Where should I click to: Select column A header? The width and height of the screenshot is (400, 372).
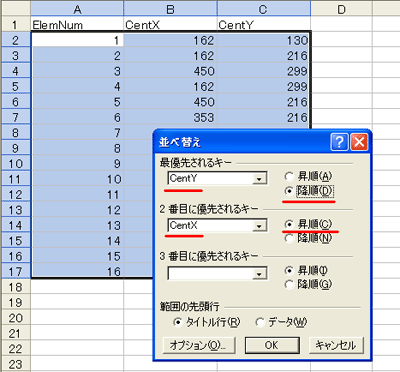point(77,9)
